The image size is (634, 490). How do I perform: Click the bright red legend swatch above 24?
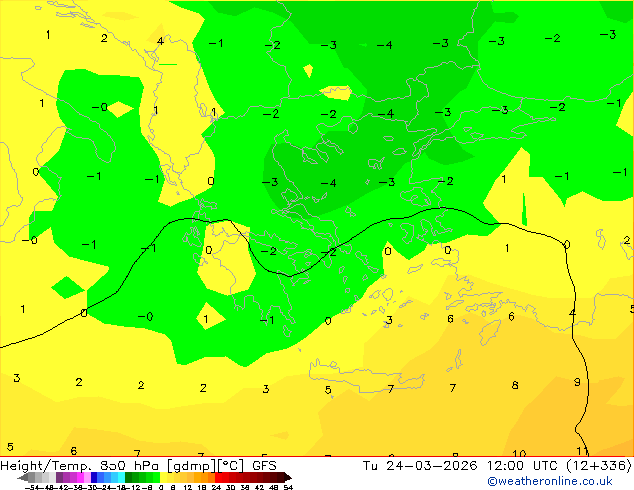click(x=218, y=477)
